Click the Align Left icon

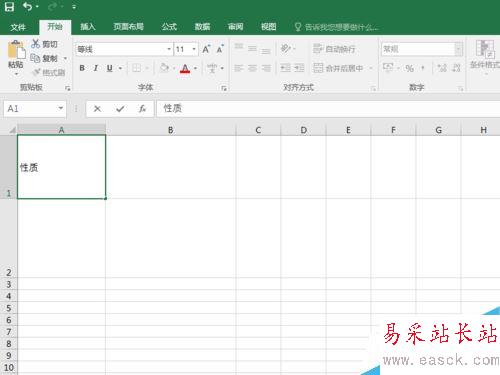pos(239,68)
